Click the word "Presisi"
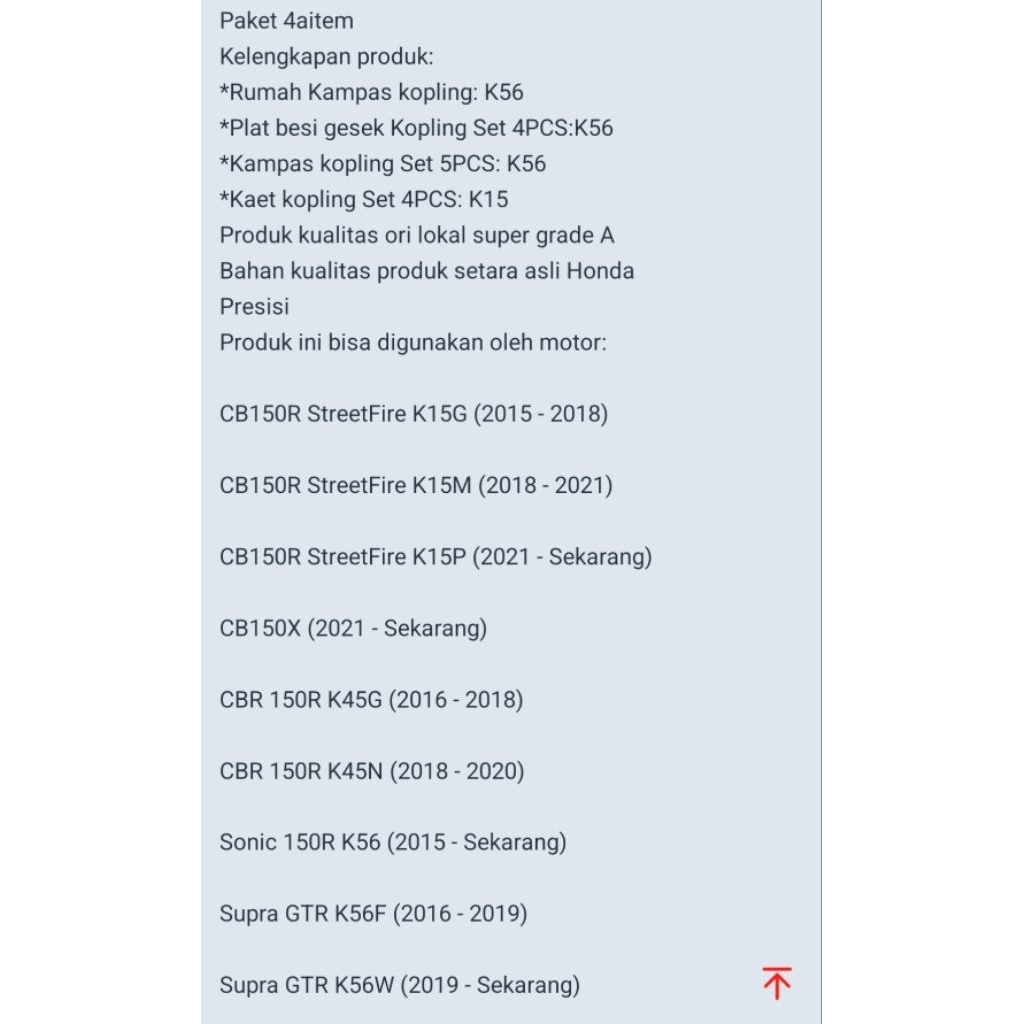 pos(254,307)
